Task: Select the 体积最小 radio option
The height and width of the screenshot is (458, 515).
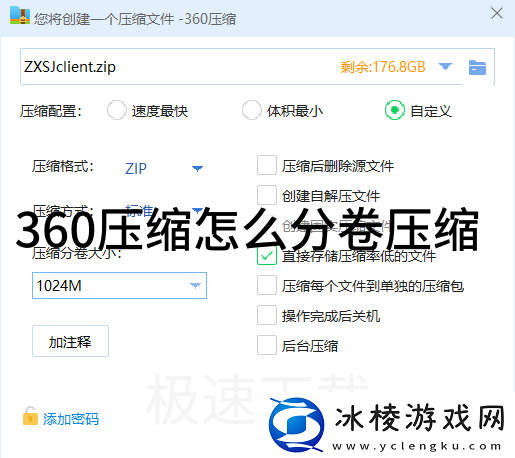Action: (x=252, y=110)
